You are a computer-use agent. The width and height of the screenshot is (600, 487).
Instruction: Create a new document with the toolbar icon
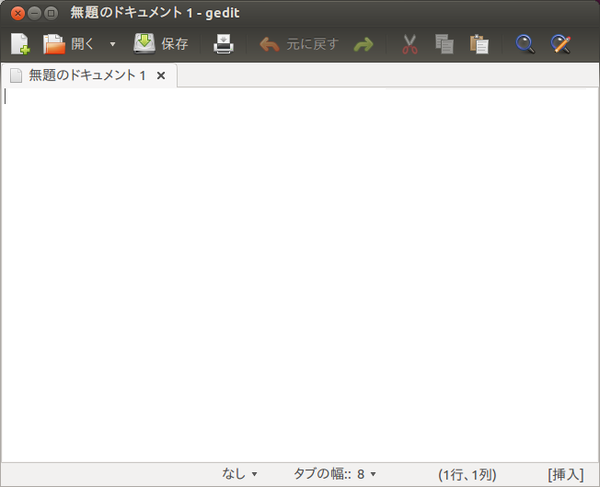[x=20, y=44]
